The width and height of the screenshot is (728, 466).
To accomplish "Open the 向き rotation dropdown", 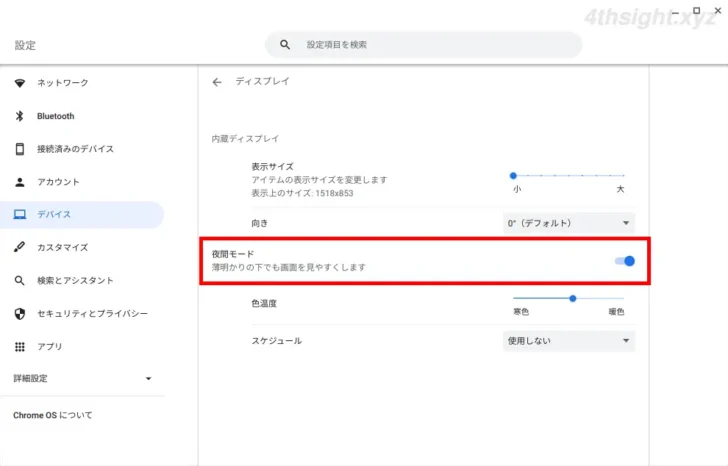I will [569, 223].
